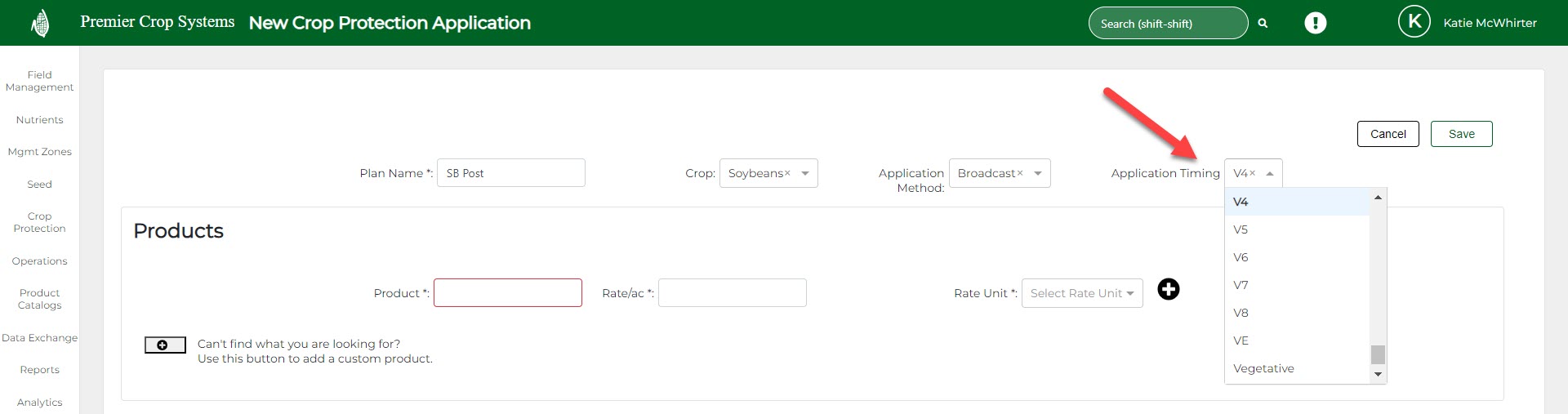This screenshot has height=414, width=1568.
Task: Open Crop Protection in the sidebar
Action: [x=39, y=222]
